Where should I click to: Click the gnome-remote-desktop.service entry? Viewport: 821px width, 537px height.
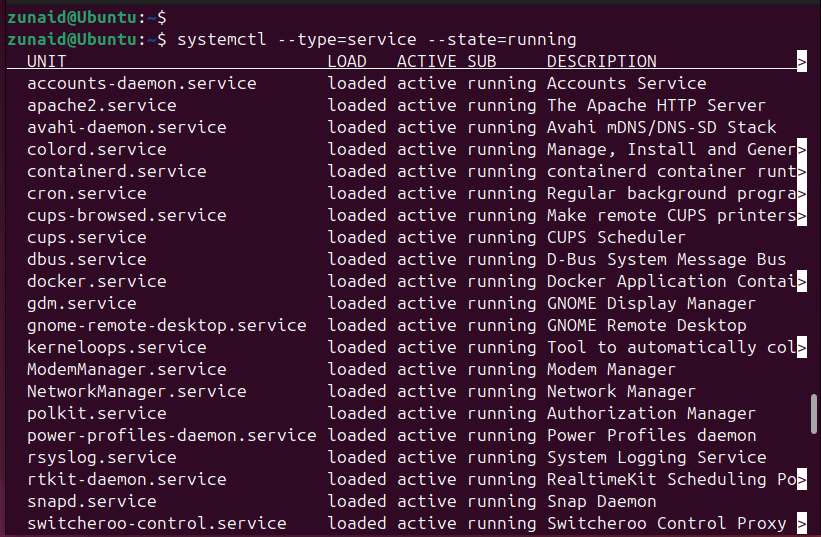coord(166,326)
